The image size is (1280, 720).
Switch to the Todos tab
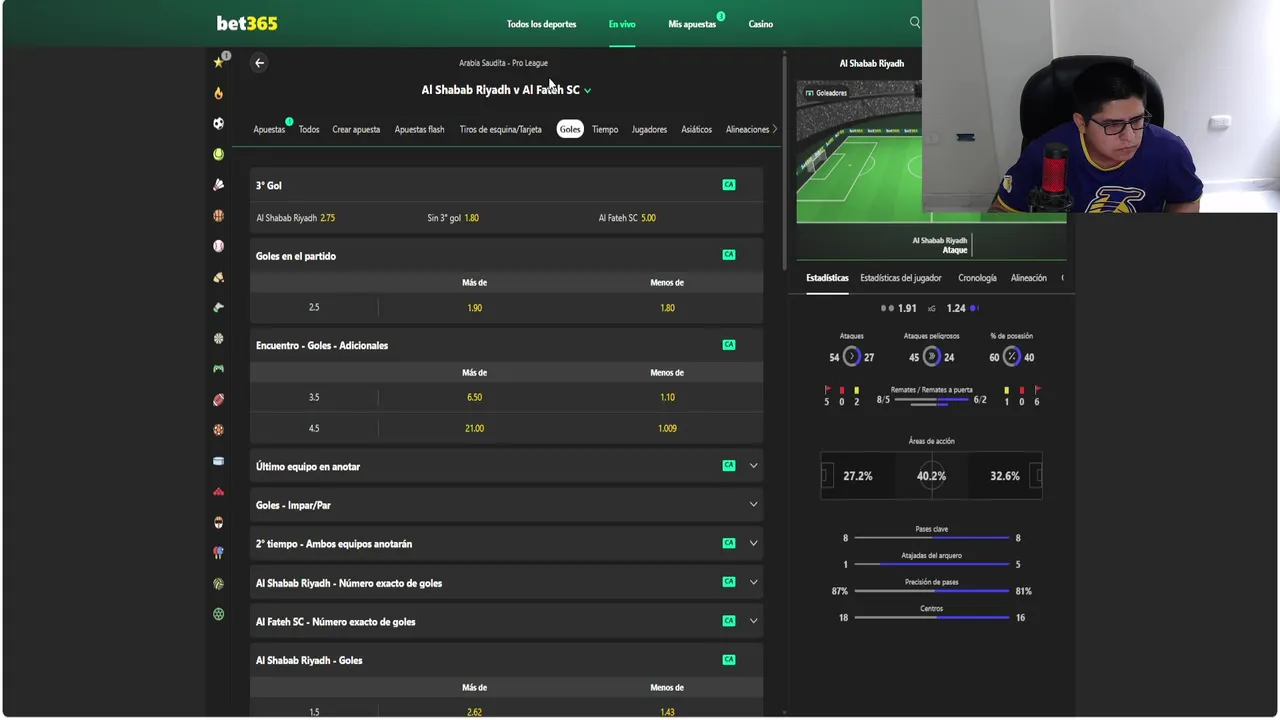pyautogui.click(x=309, y=129)
